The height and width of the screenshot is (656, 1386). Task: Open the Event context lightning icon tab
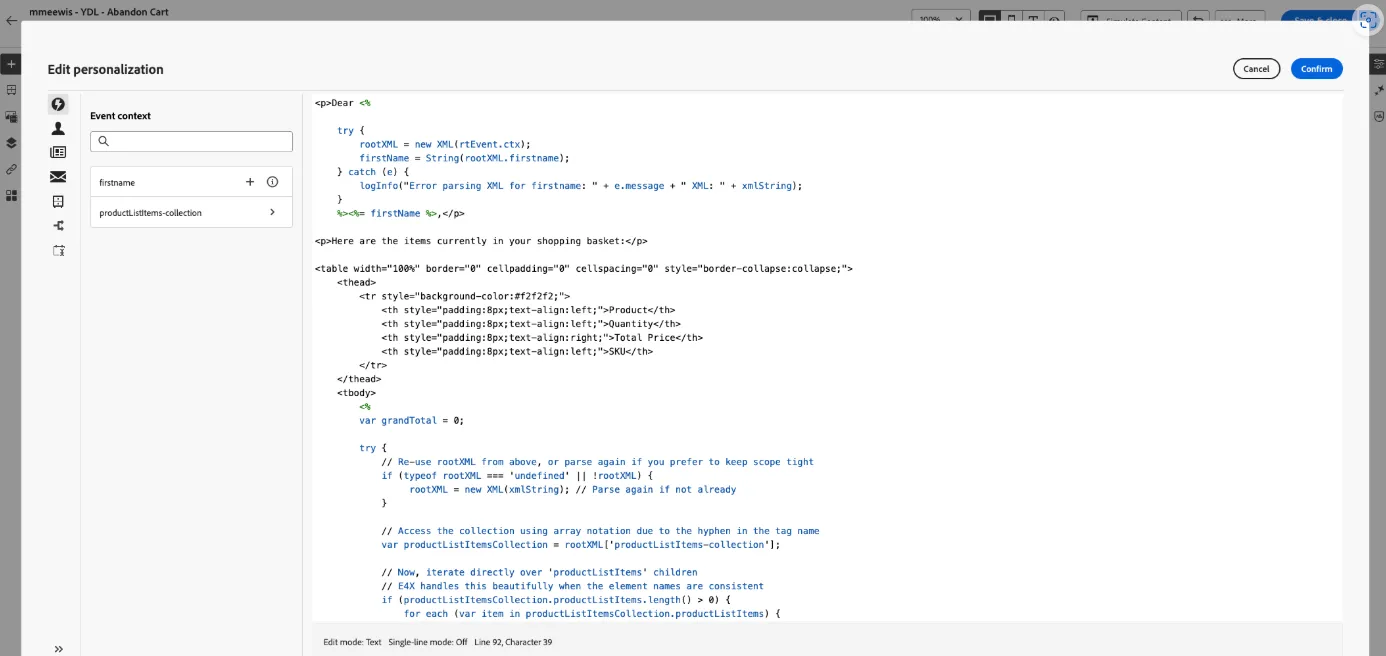point(58,104)
